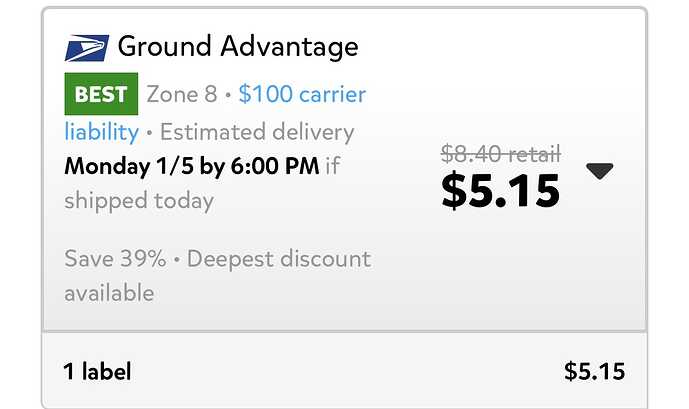Click the green BEST badge
689x409 pixels.
(x=101, y=95)
